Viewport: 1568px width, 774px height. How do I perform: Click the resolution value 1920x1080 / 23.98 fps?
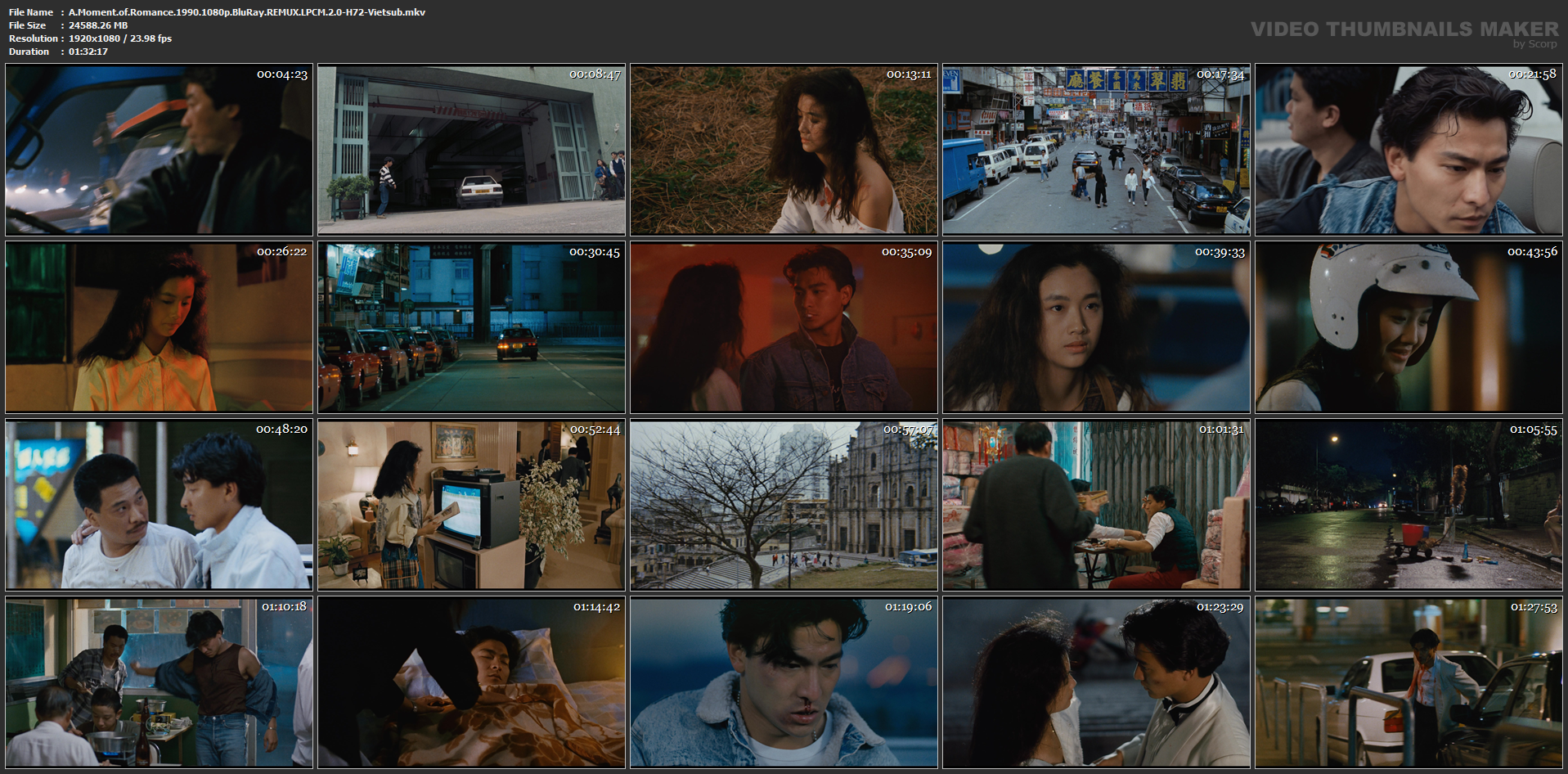pos(120,38)
